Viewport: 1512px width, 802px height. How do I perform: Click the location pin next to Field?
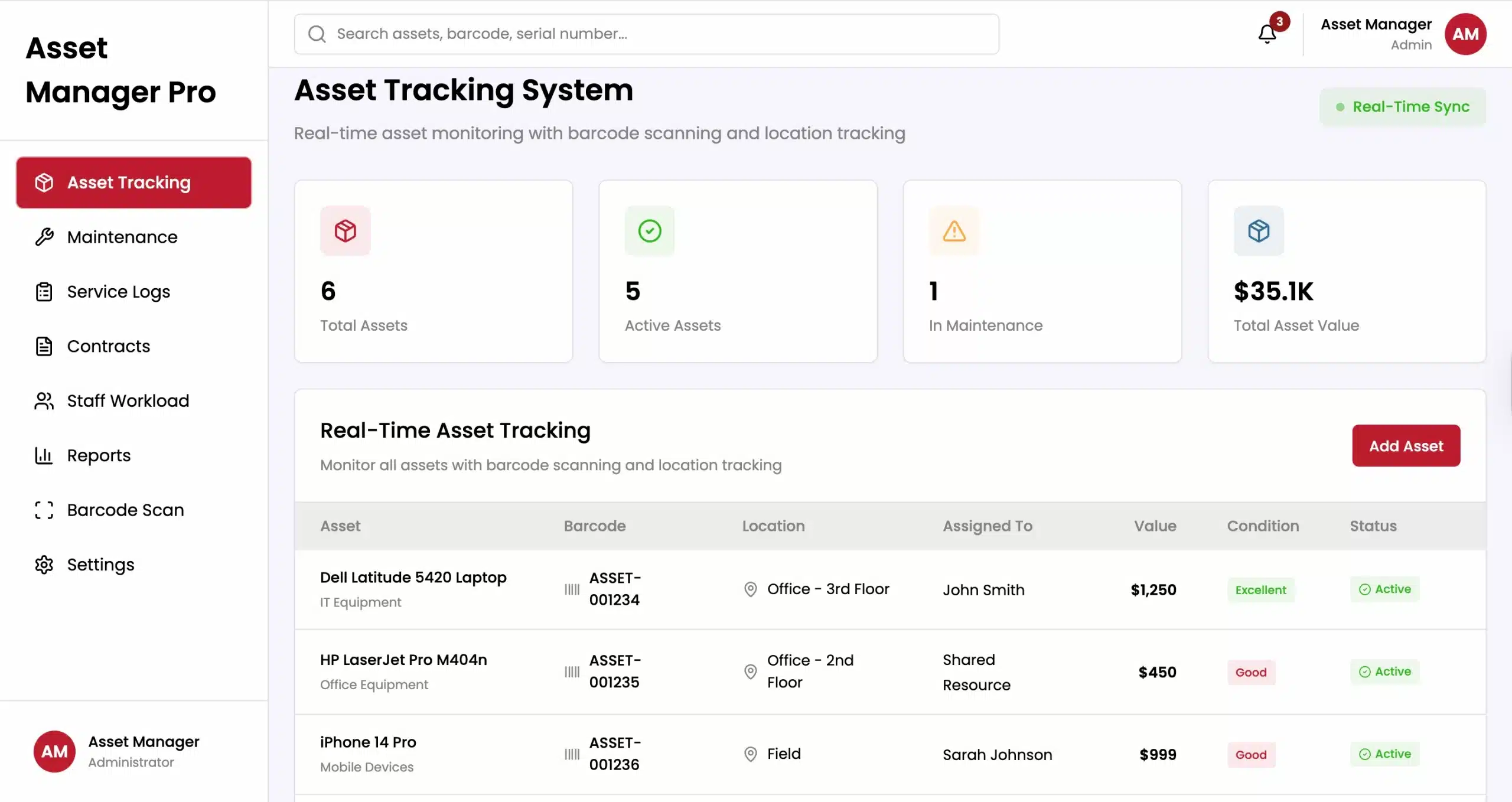coord(750,754)
